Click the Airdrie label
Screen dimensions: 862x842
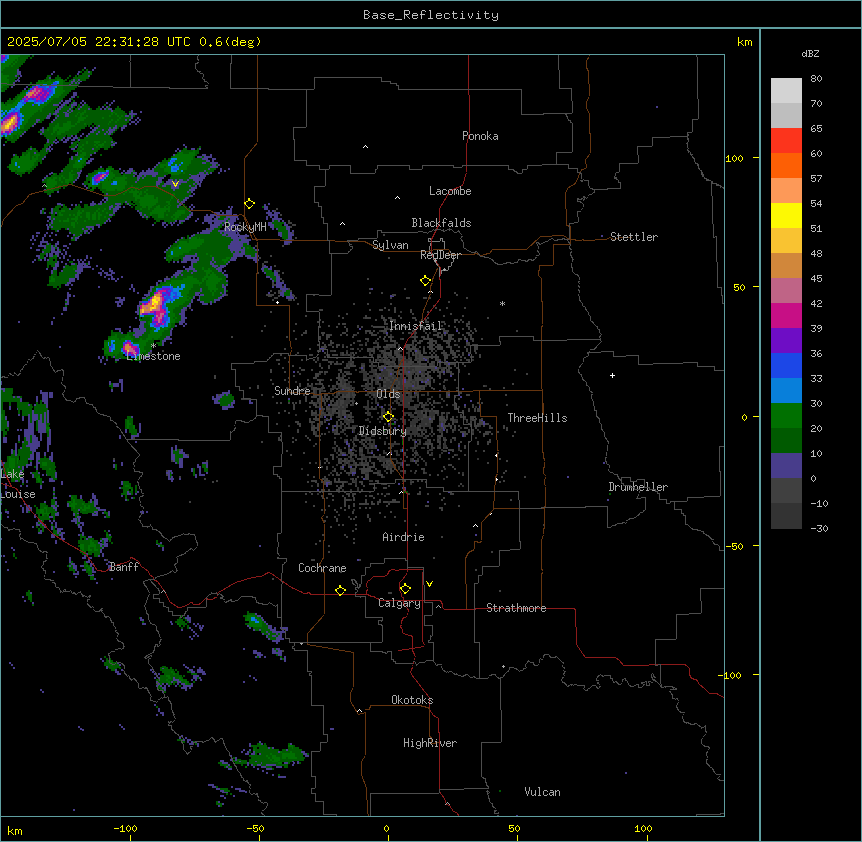(403, 537)
